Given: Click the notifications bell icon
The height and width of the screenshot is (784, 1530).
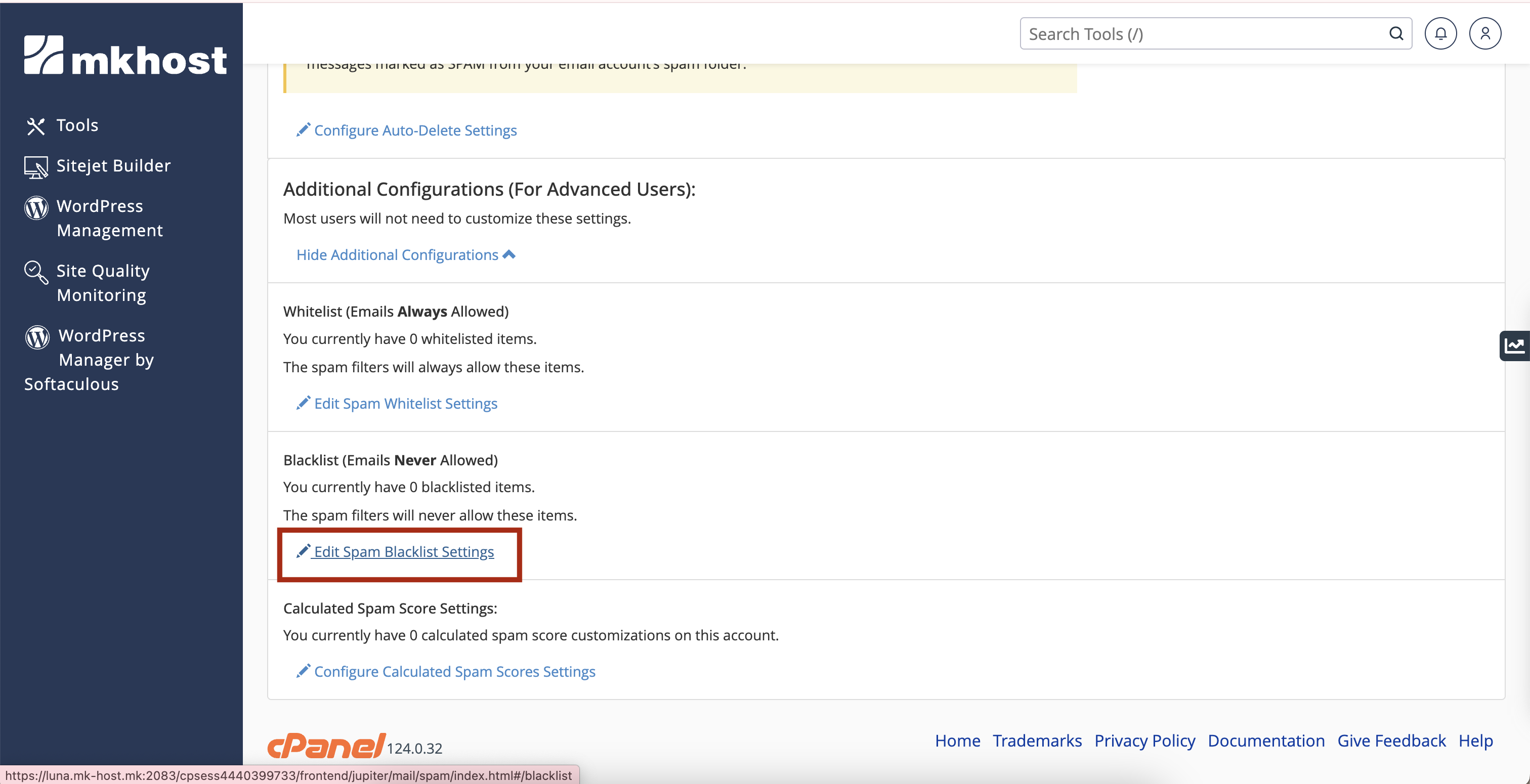Looking at the screenshot, I should tap(1440, 34).
